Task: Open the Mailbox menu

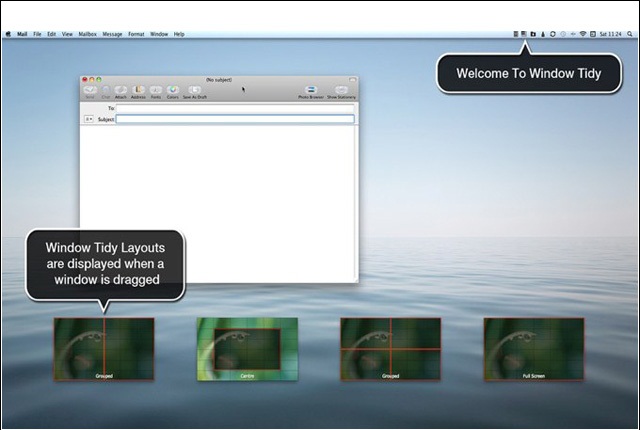Action: 88,34
